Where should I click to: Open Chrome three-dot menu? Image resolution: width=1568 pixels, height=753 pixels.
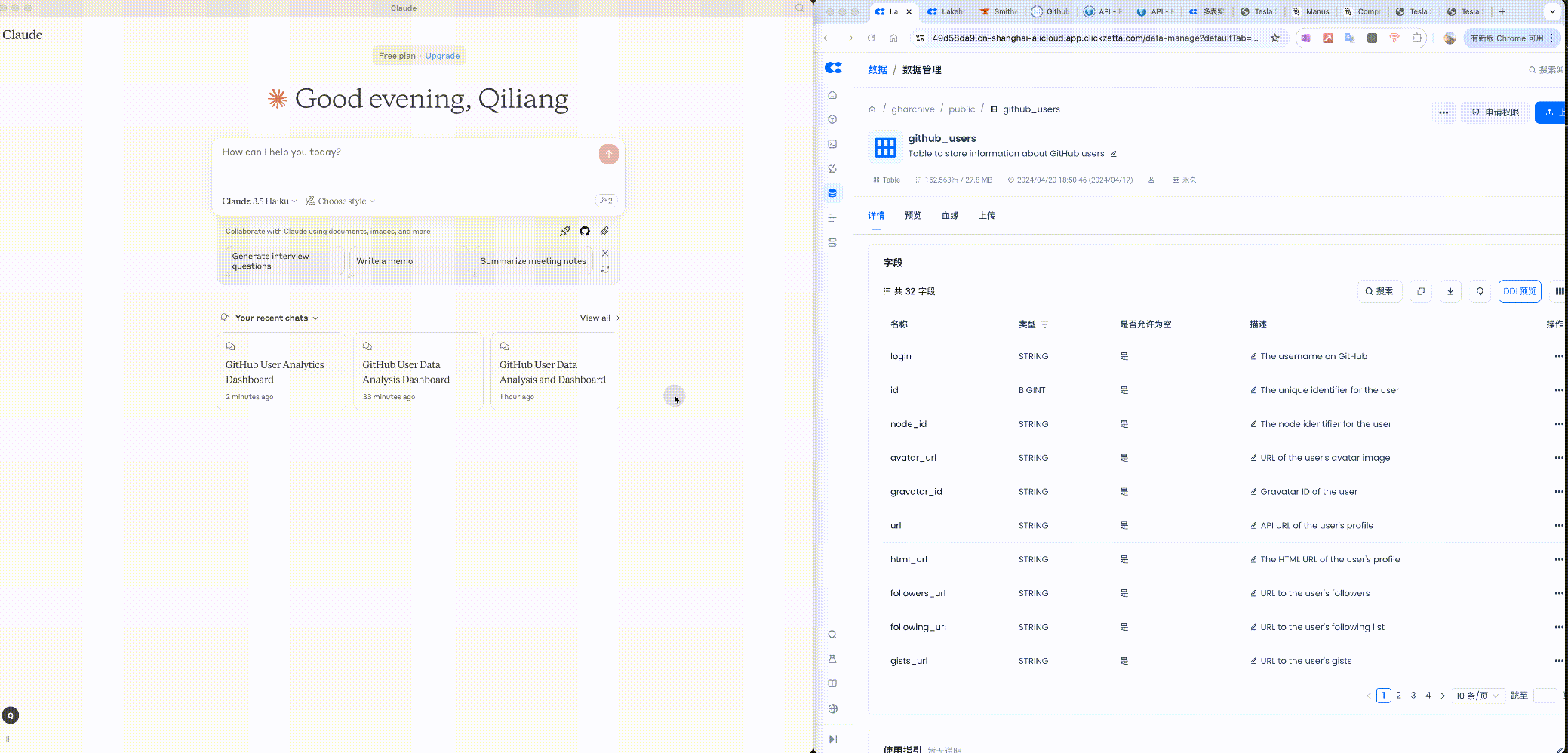(1551, 38)
